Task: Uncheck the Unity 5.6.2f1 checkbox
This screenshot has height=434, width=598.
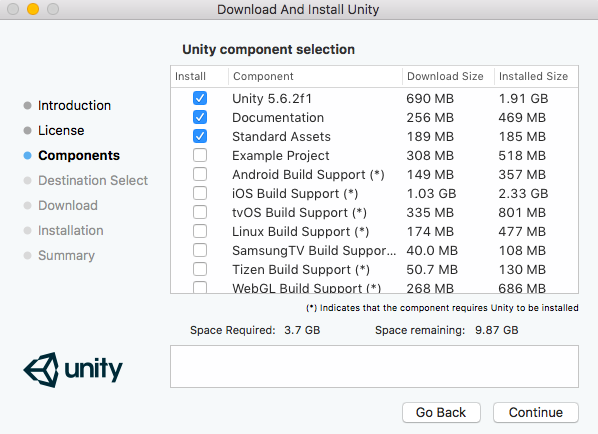Action: (x=200, y=98)
